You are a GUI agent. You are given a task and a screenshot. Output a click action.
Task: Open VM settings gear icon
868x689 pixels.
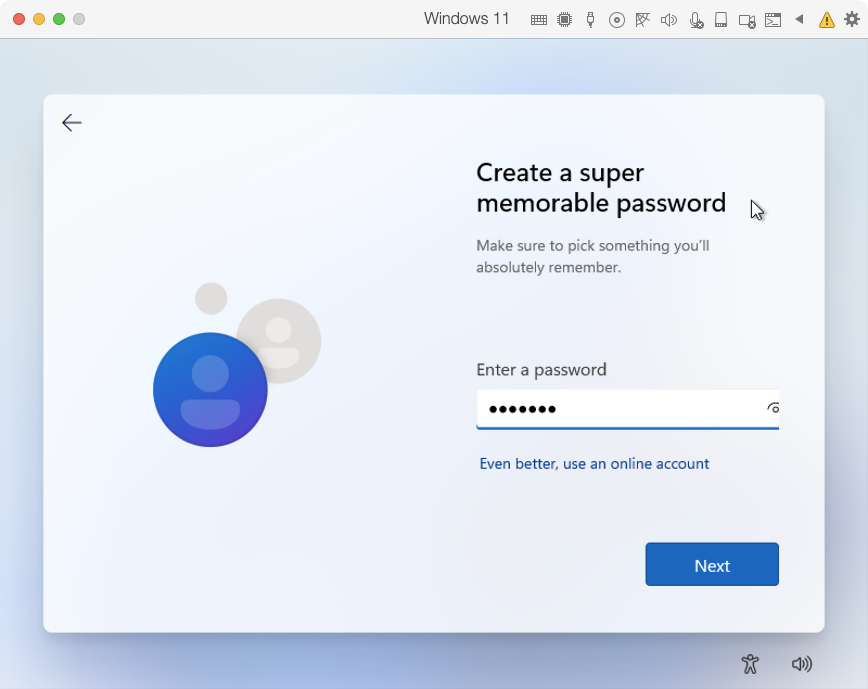(852, 19)
